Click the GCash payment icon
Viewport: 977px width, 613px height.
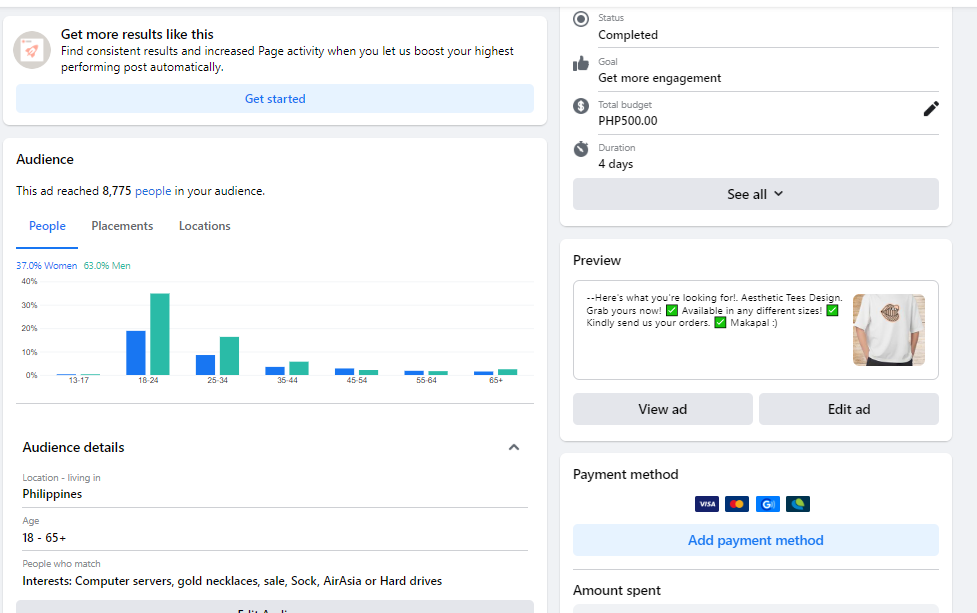pyautogui.click(x=767, y=504)
